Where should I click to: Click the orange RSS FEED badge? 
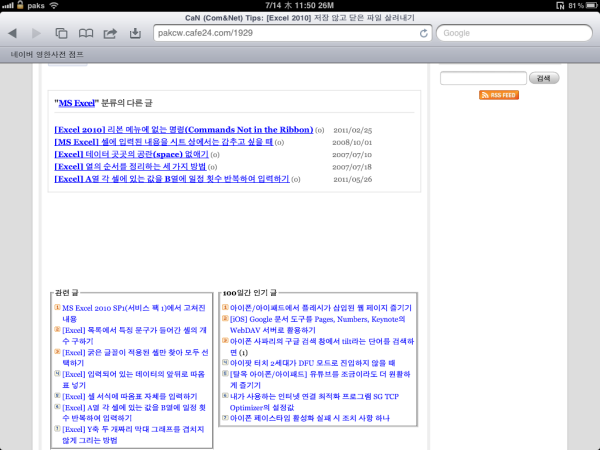[x=499, y=95]
